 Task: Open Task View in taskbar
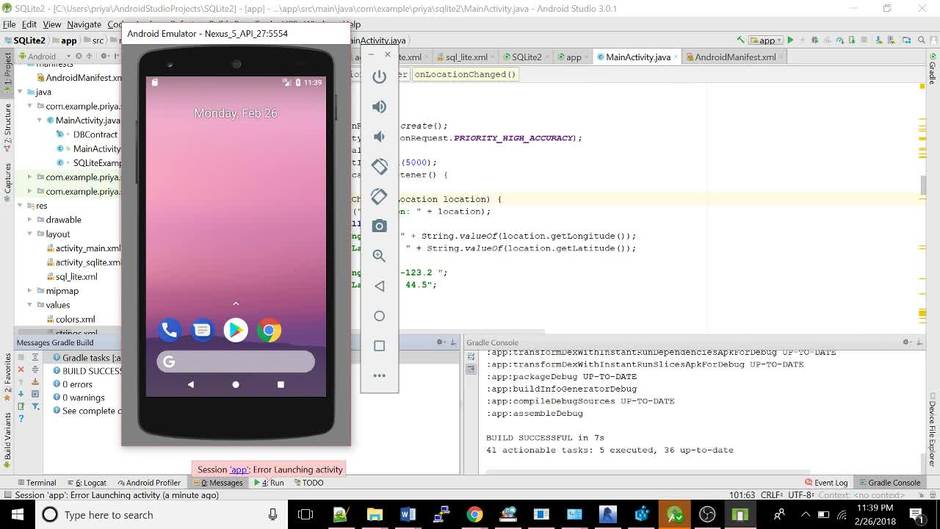pos(306,515)
